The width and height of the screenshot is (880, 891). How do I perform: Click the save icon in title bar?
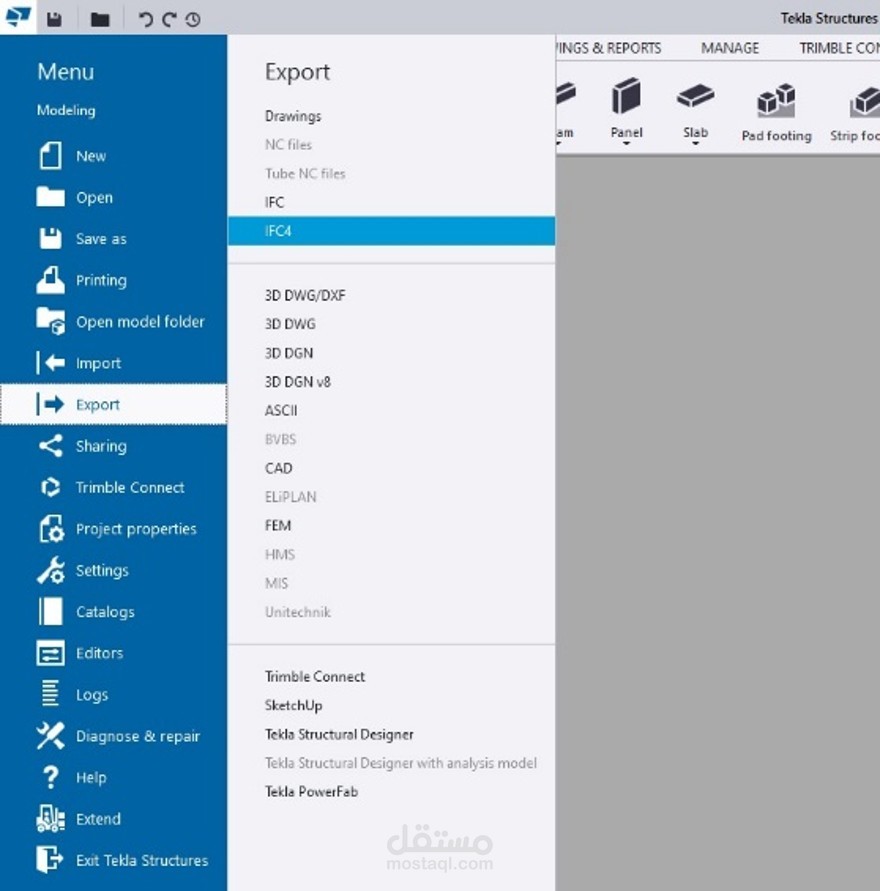point(54,20)
